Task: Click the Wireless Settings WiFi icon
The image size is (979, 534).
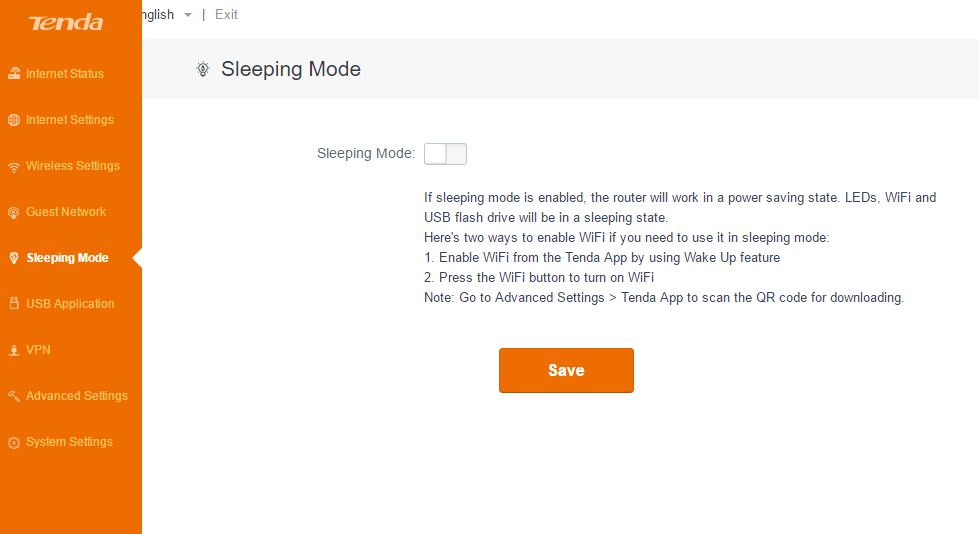Action: coord(14,167)
